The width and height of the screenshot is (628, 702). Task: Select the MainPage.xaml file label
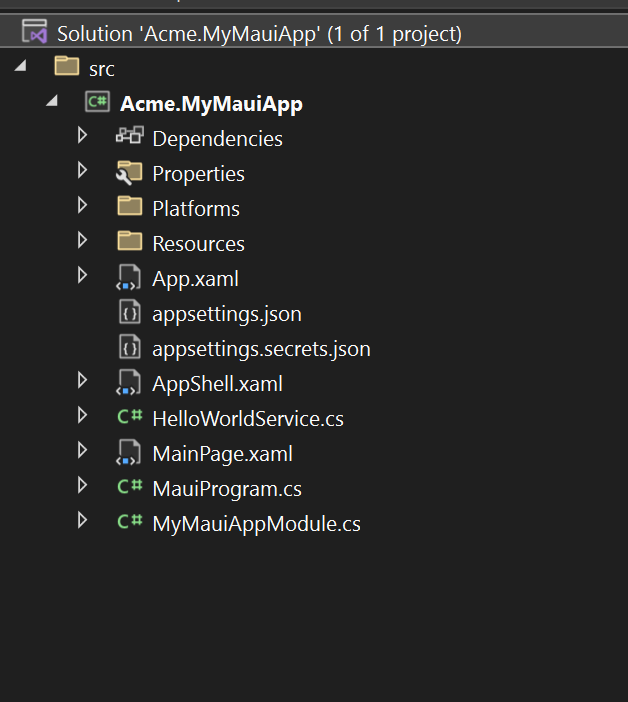[x=222, y=454]
